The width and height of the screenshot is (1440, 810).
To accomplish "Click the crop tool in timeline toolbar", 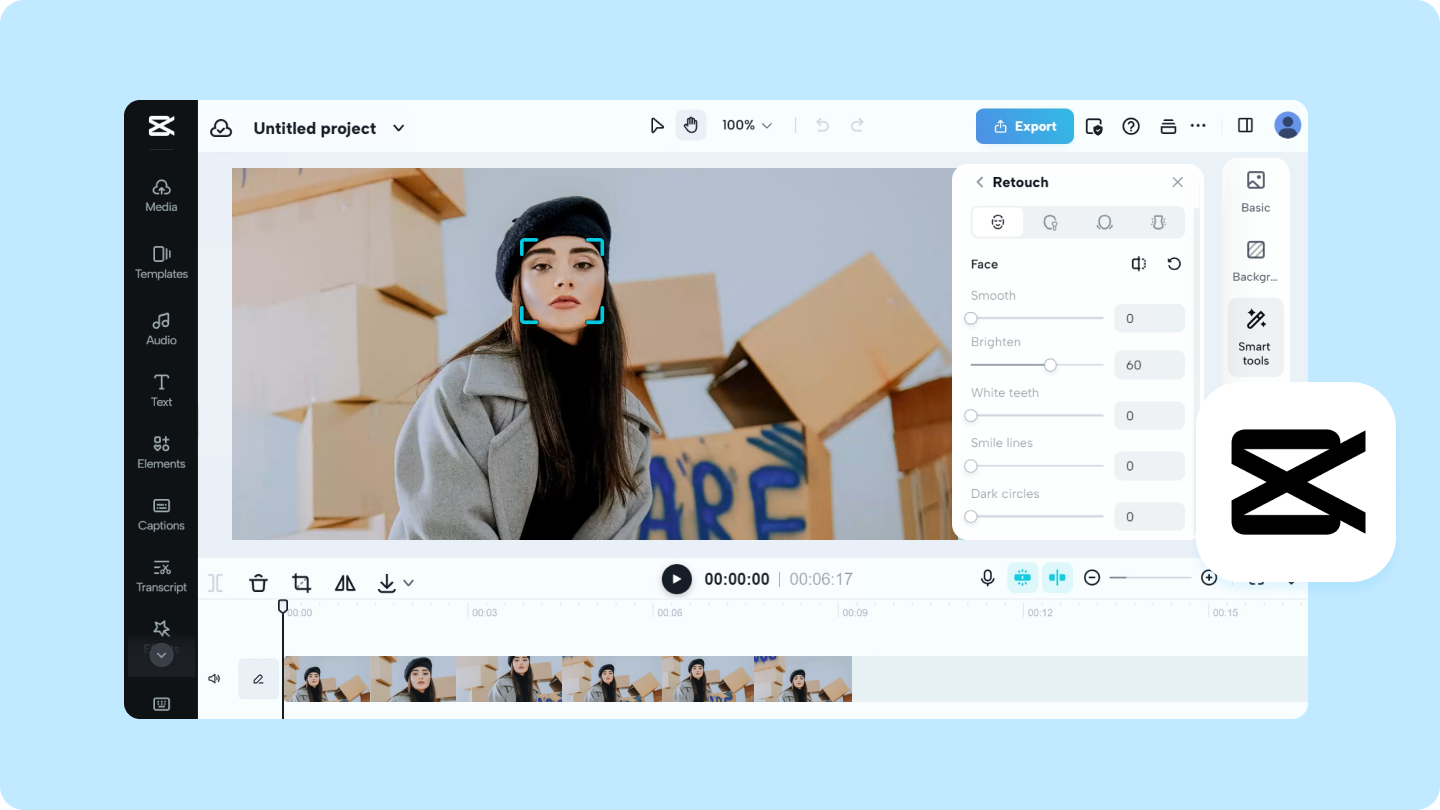I will [x=301, y=583].
